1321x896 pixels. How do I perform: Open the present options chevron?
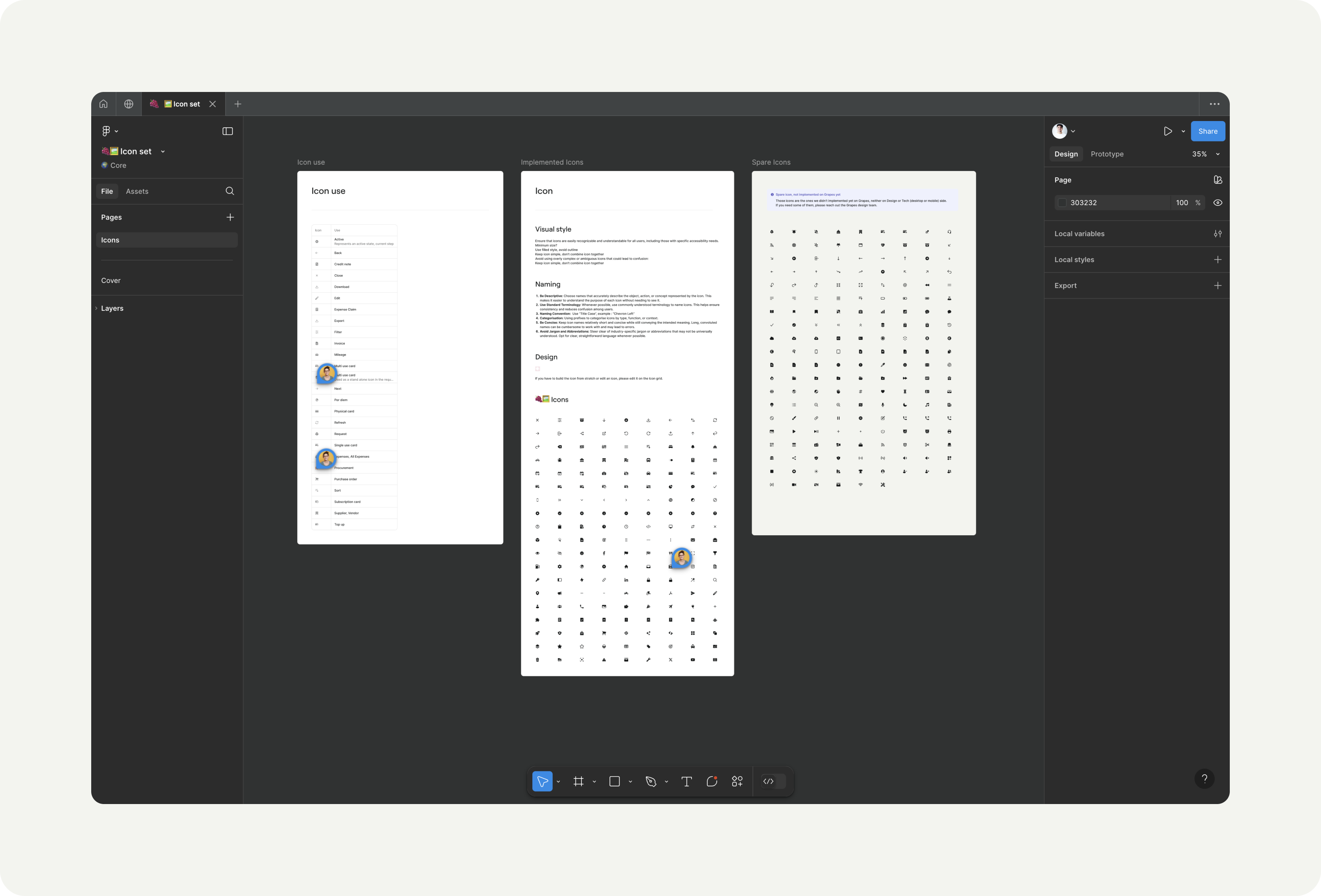point(1183,131)
